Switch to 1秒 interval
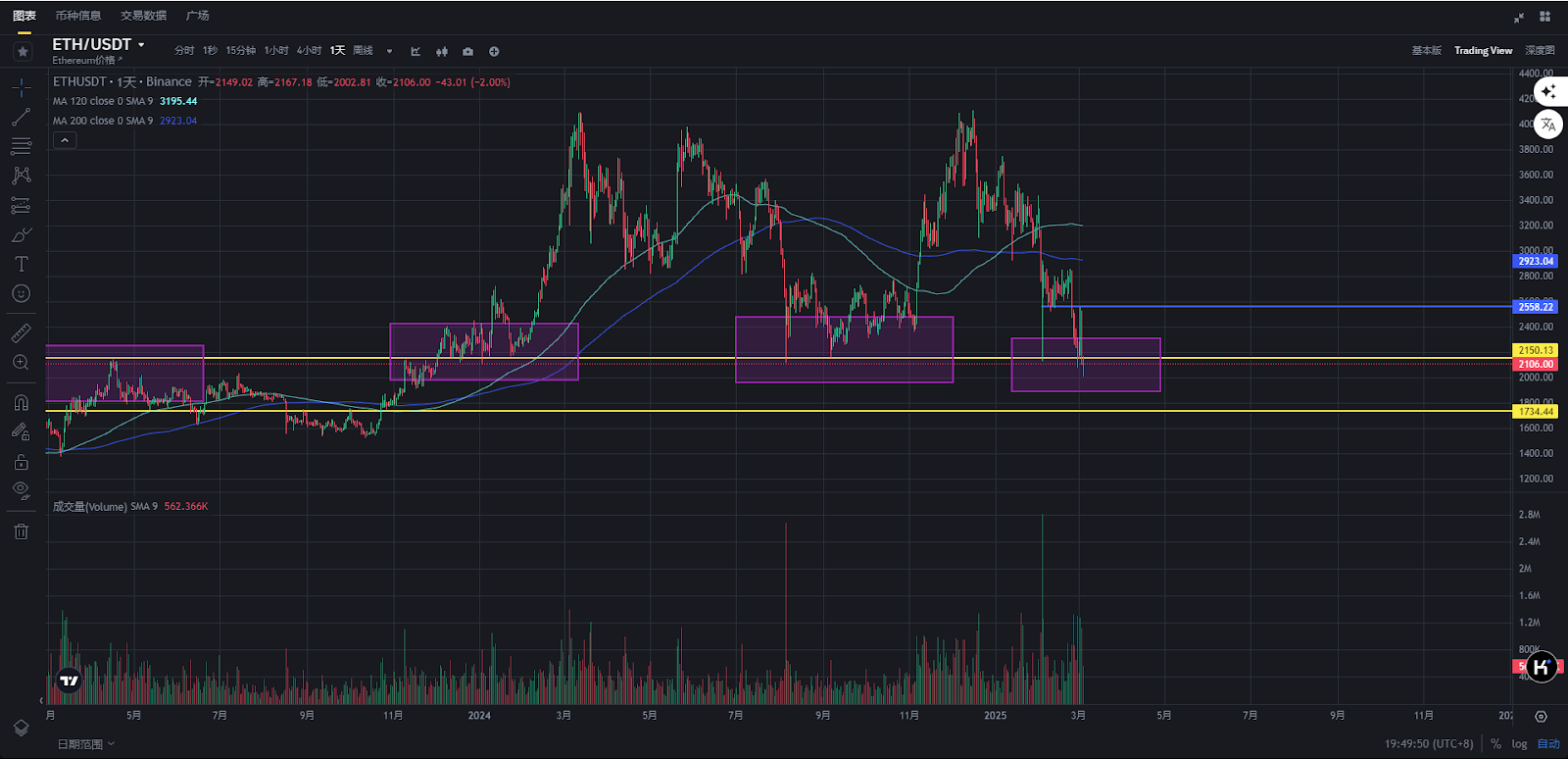 210,51
